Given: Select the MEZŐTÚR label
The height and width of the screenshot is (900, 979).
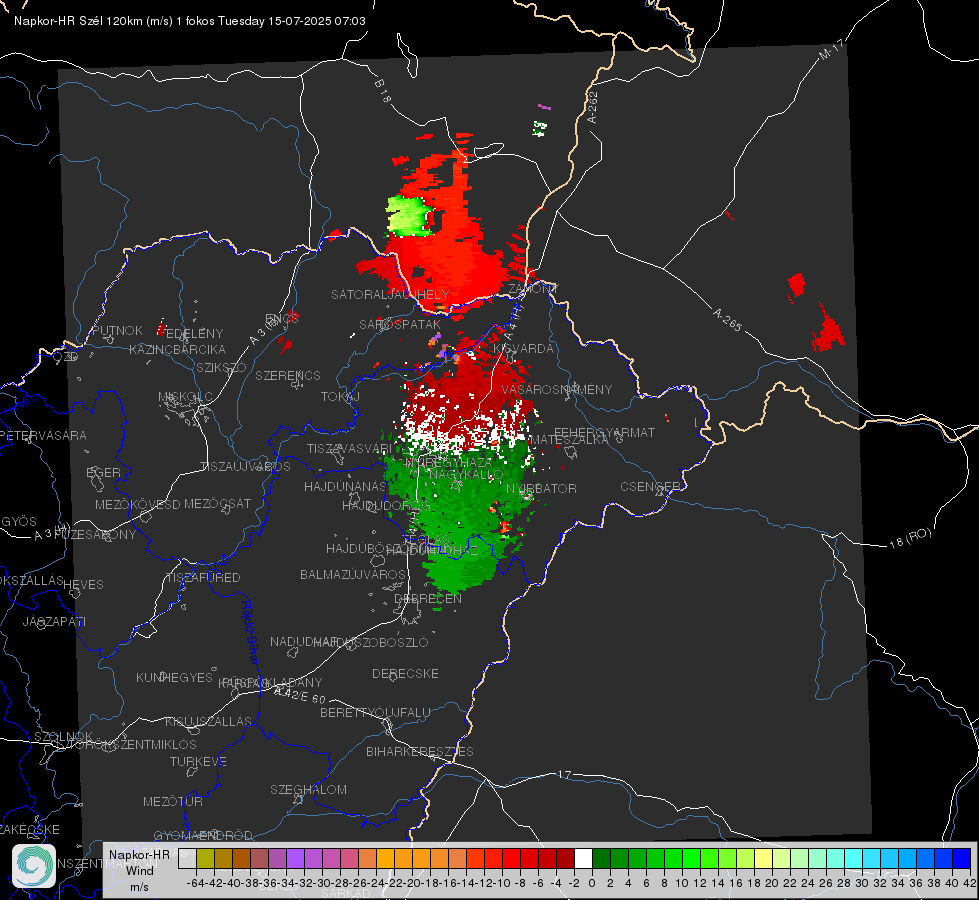Looking at the screenshot, I should [x=173, y=801].
